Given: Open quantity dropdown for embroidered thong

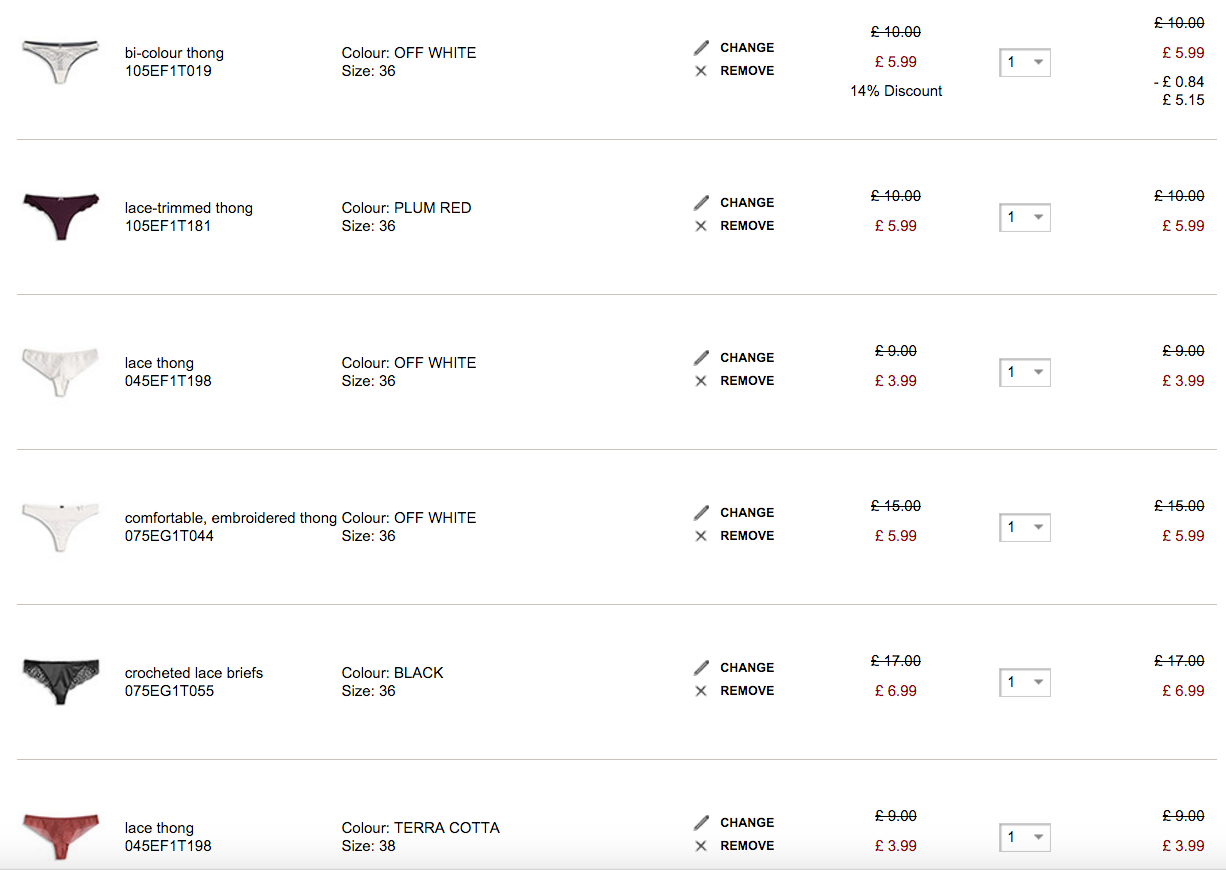Looking at the screenshot, I should point(1025,527).
